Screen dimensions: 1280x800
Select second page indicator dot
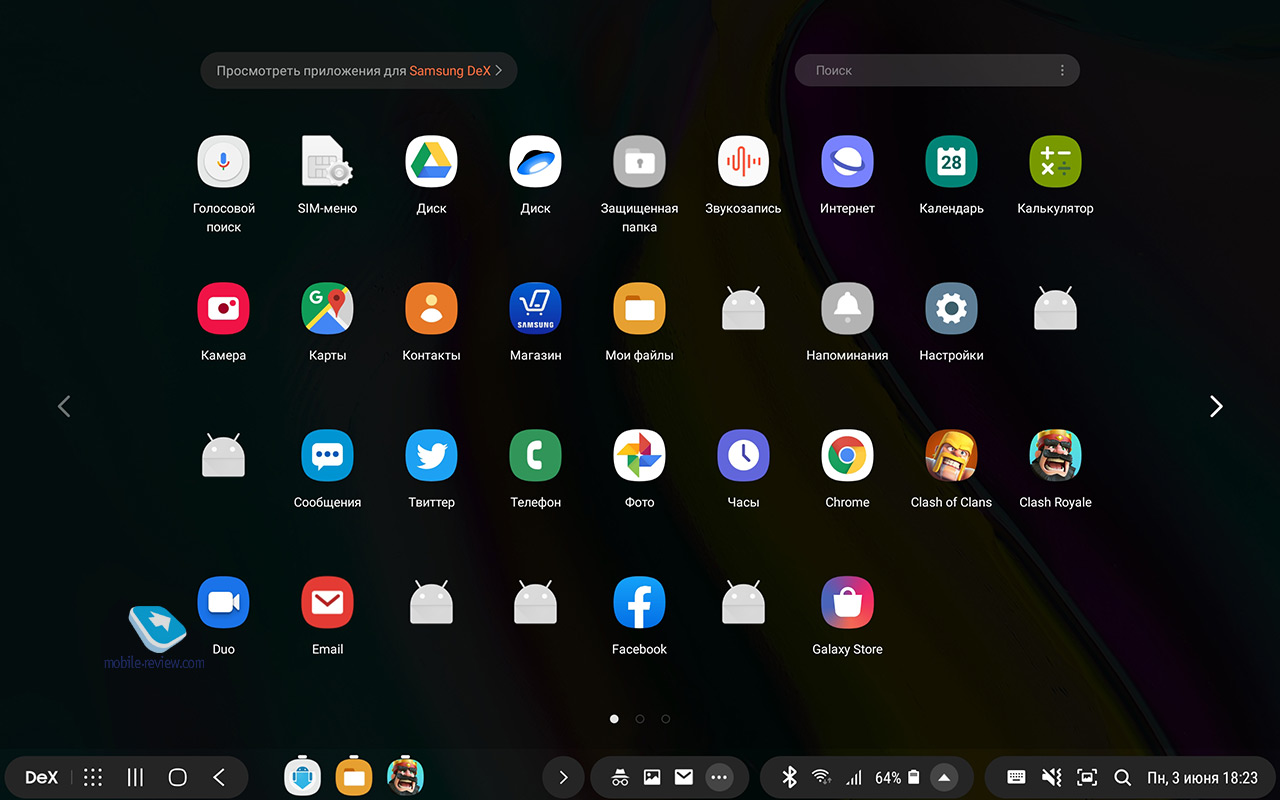640,718
